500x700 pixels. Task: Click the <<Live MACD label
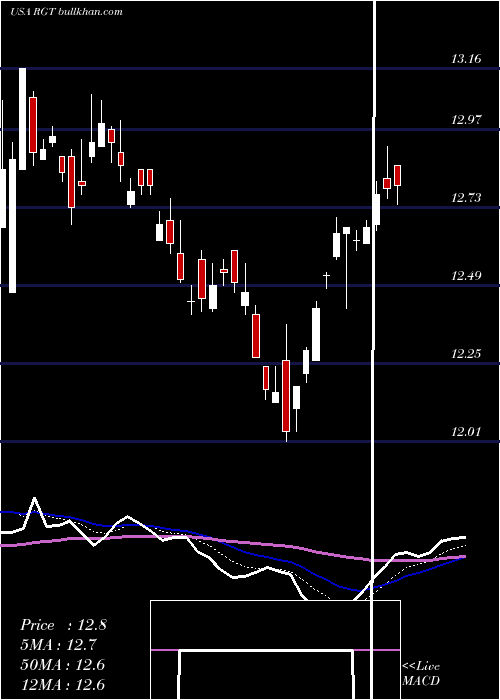(421, 674)
